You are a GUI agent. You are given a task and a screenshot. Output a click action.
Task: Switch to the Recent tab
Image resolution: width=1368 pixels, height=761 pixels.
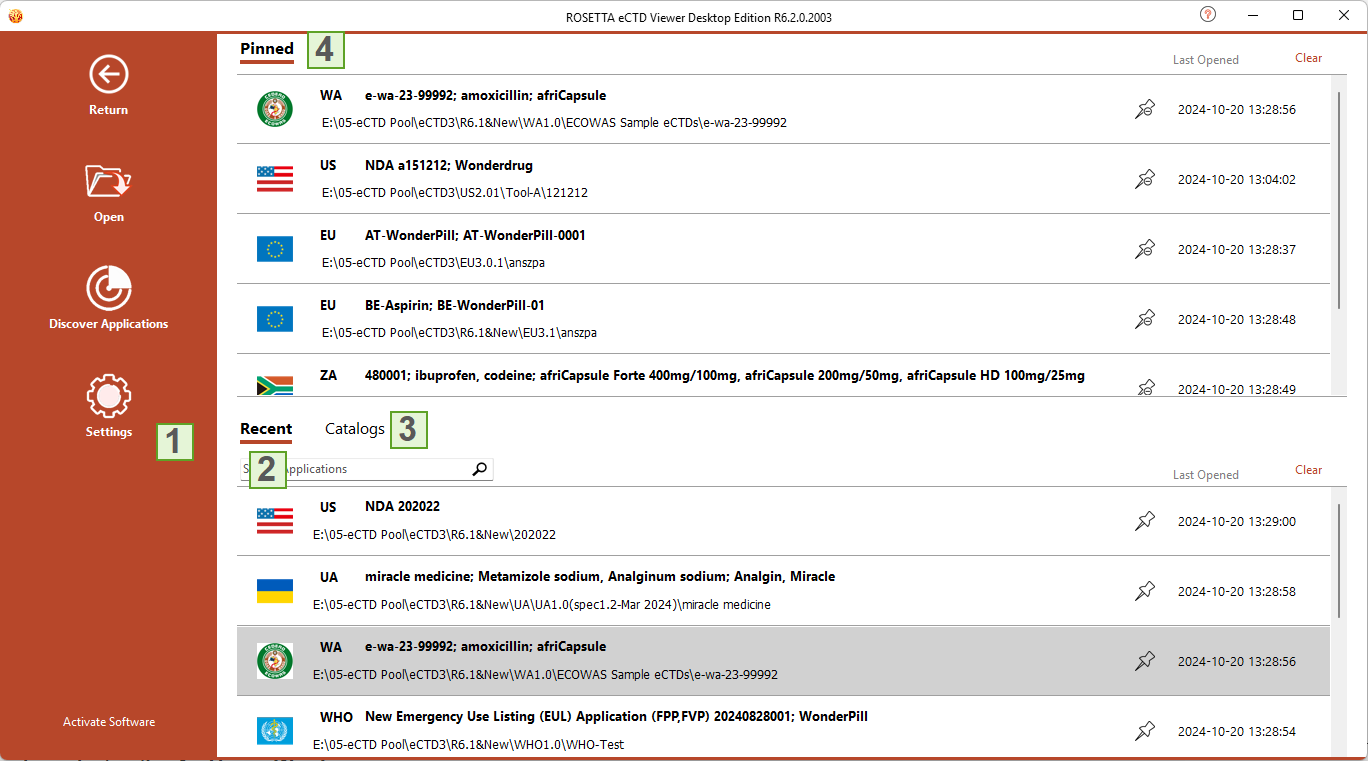[266, 429]
